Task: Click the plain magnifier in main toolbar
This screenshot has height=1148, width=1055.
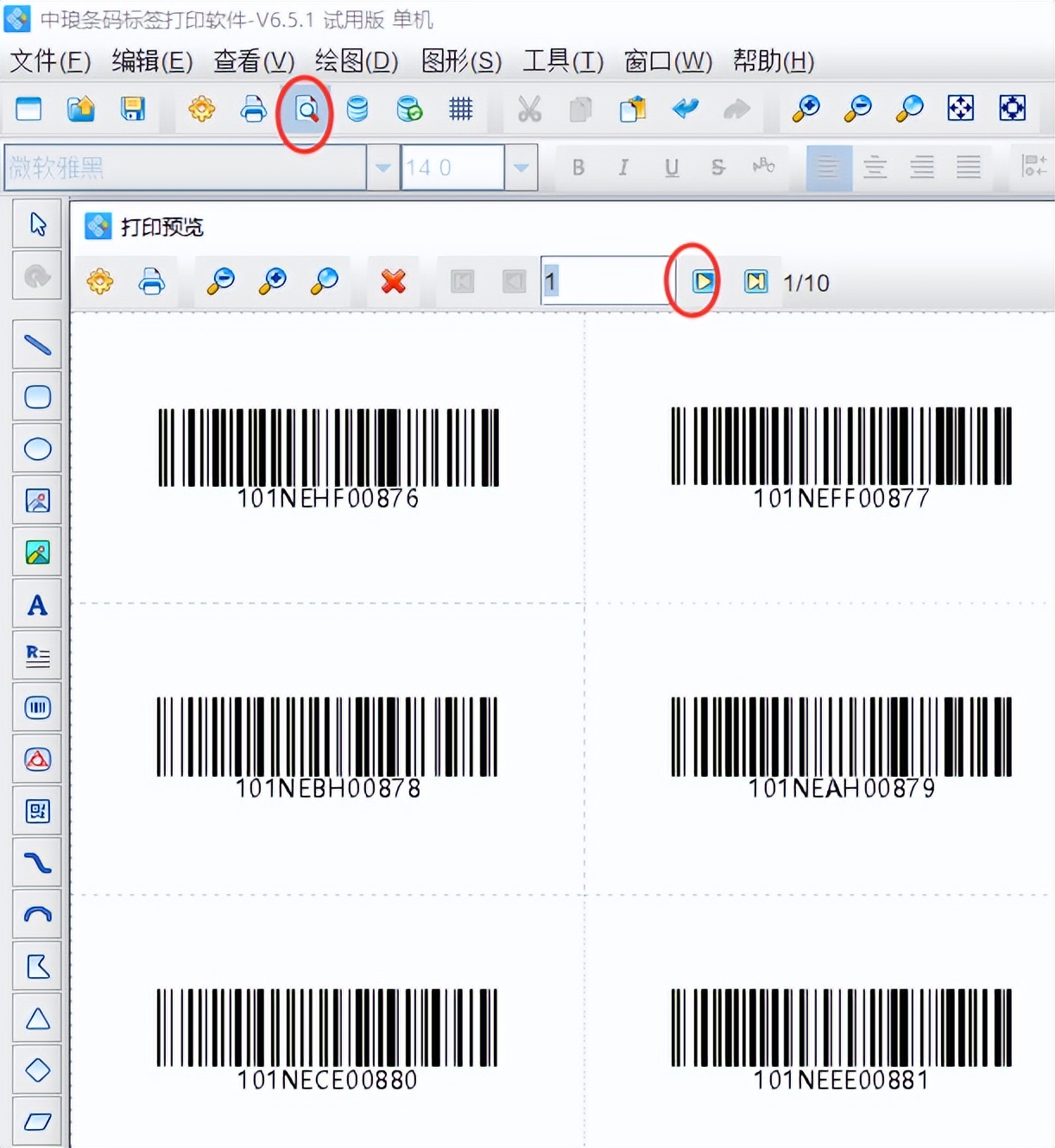Action: 909,109
